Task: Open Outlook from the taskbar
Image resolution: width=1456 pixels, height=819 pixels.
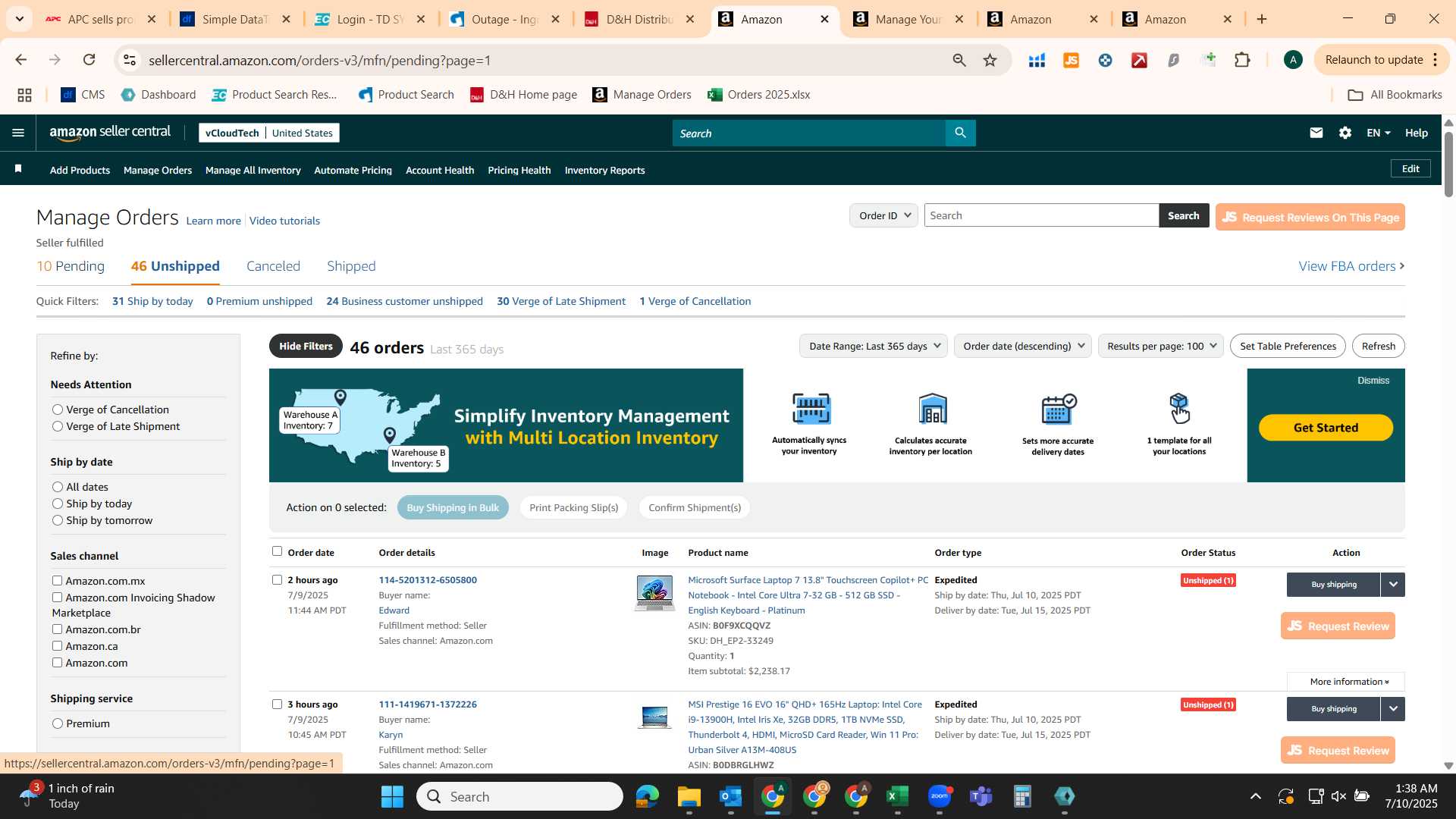Action: [x=730, y=796]
